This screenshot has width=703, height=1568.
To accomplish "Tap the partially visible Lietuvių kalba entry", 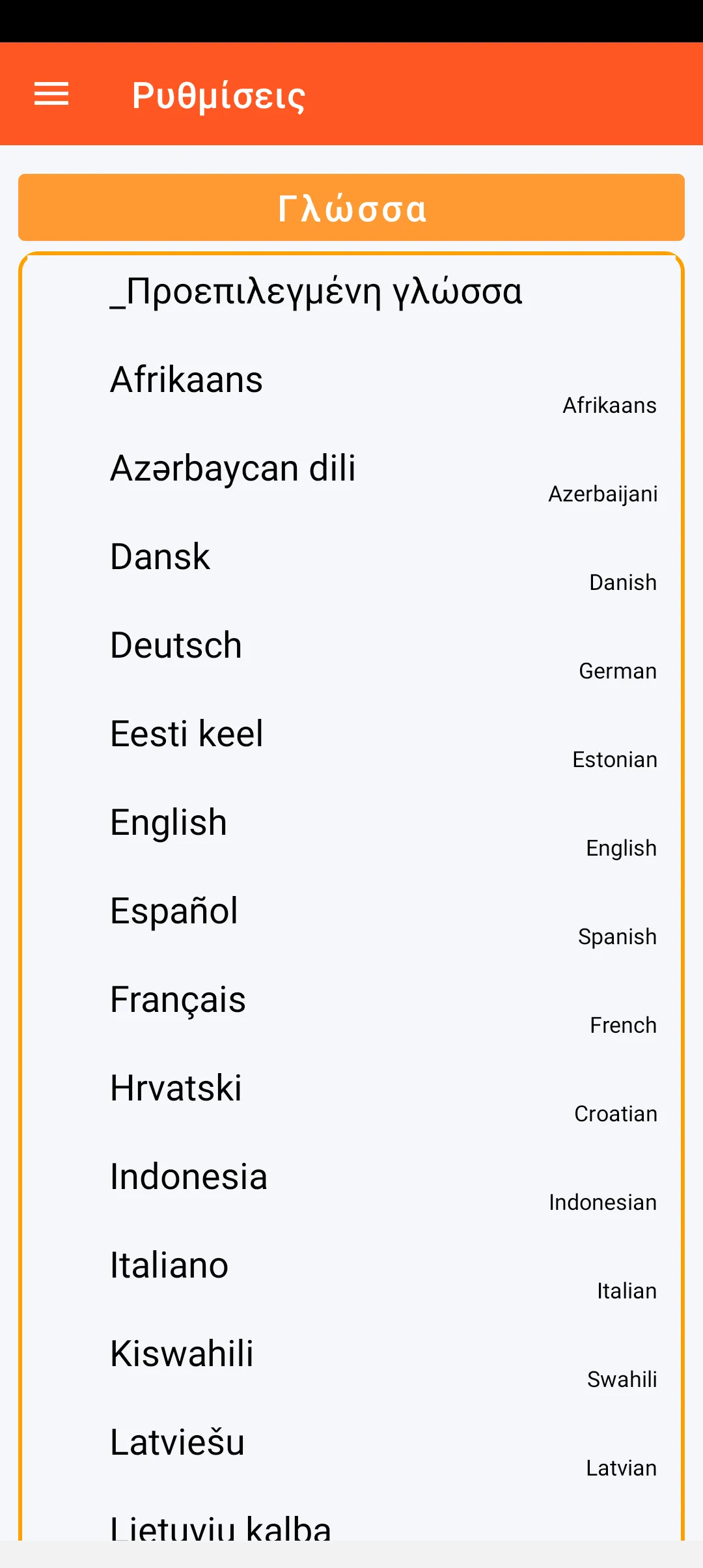I will pos(221,1528).
